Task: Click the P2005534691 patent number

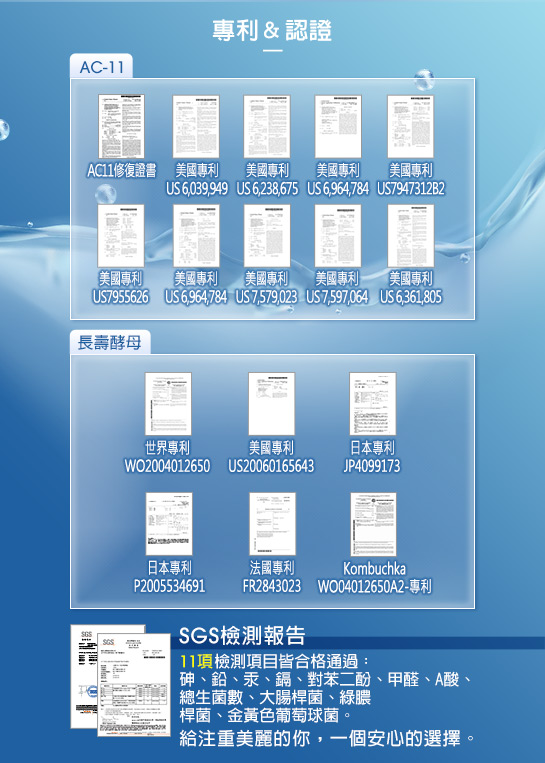Action: (169, 586)
